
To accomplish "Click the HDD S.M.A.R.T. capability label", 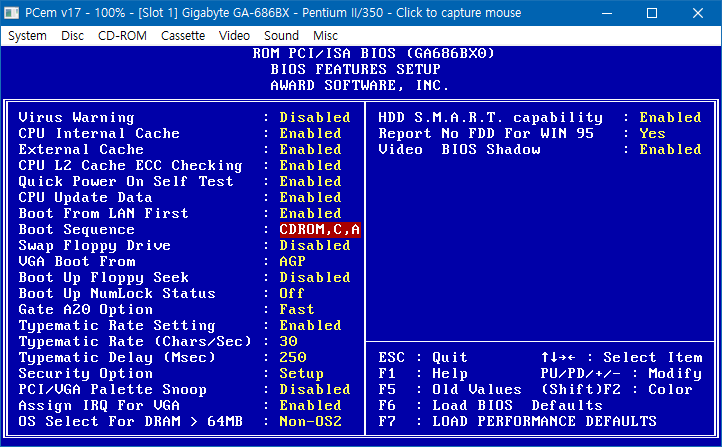I will pos(490,117).
